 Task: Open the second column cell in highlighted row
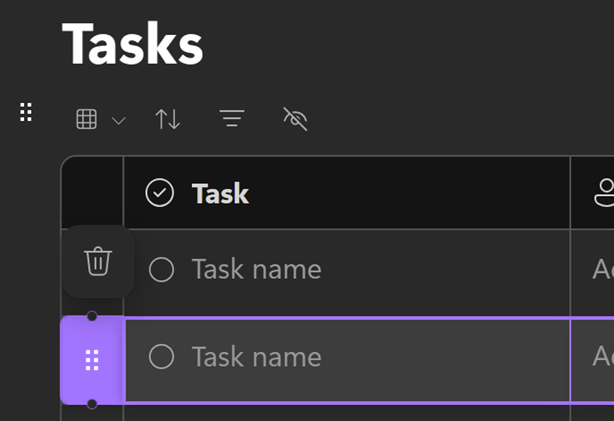(598, 356)
